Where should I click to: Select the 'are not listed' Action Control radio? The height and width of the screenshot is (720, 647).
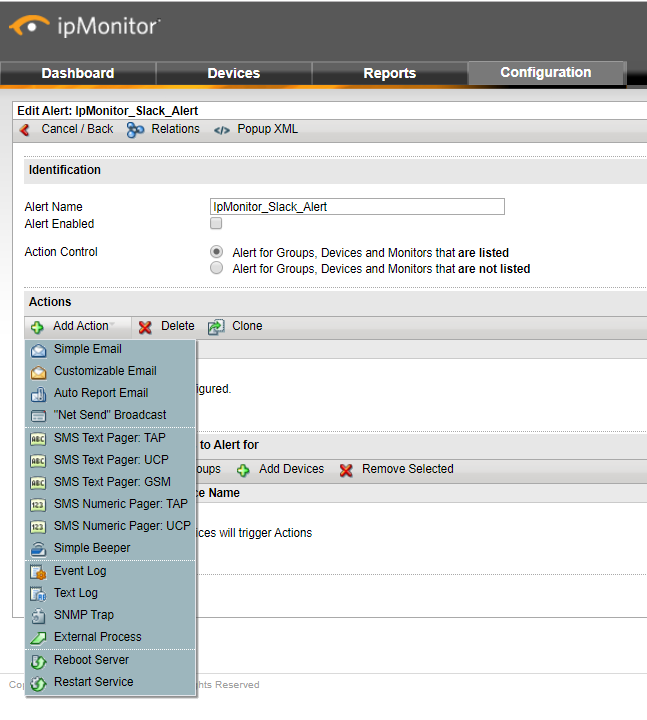(216, 268)
